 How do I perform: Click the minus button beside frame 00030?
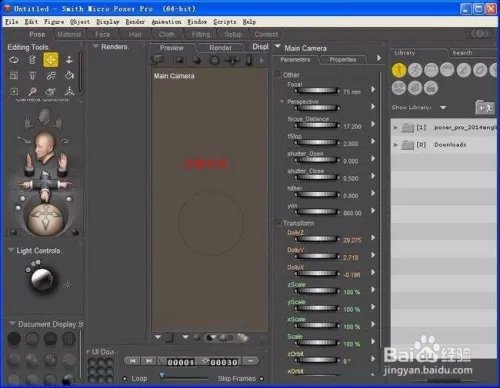click(251, 361)
